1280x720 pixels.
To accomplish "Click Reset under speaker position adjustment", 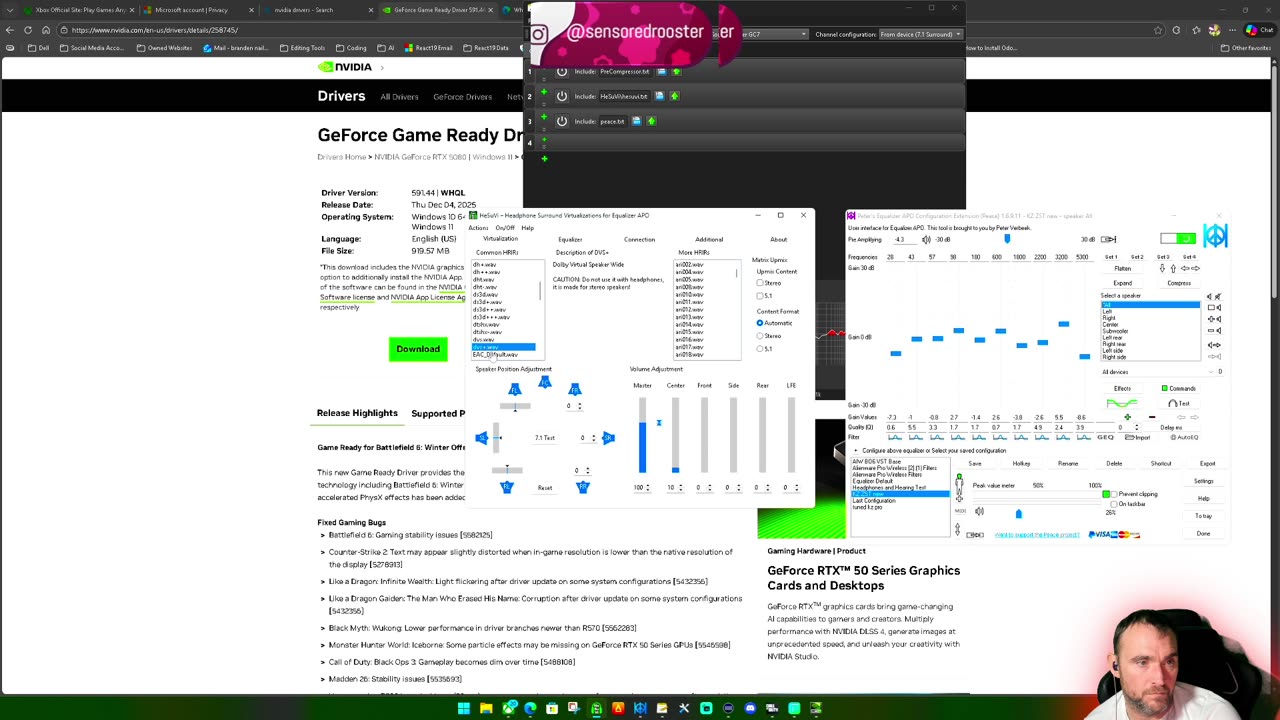I will tap(545, 488).
